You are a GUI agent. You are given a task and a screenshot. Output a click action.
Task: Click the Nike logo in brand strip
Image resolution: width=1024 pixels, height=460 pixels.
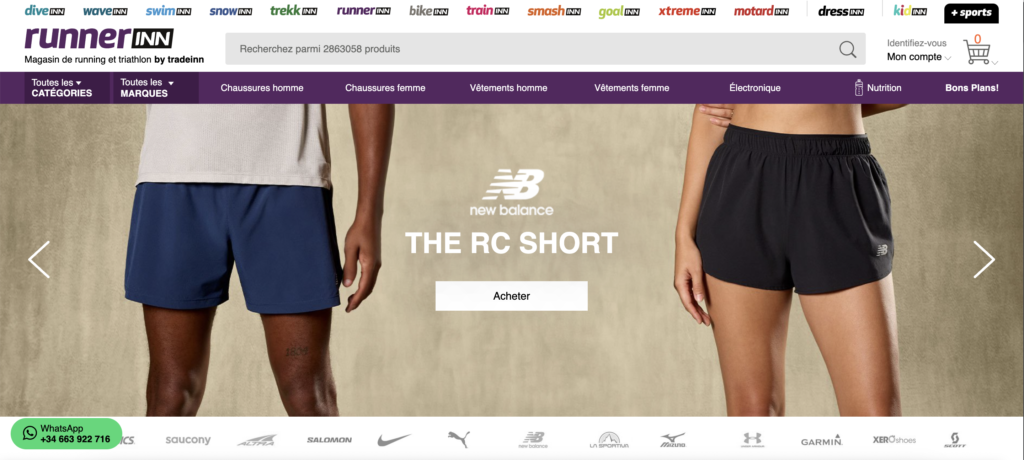click(394, 440)
